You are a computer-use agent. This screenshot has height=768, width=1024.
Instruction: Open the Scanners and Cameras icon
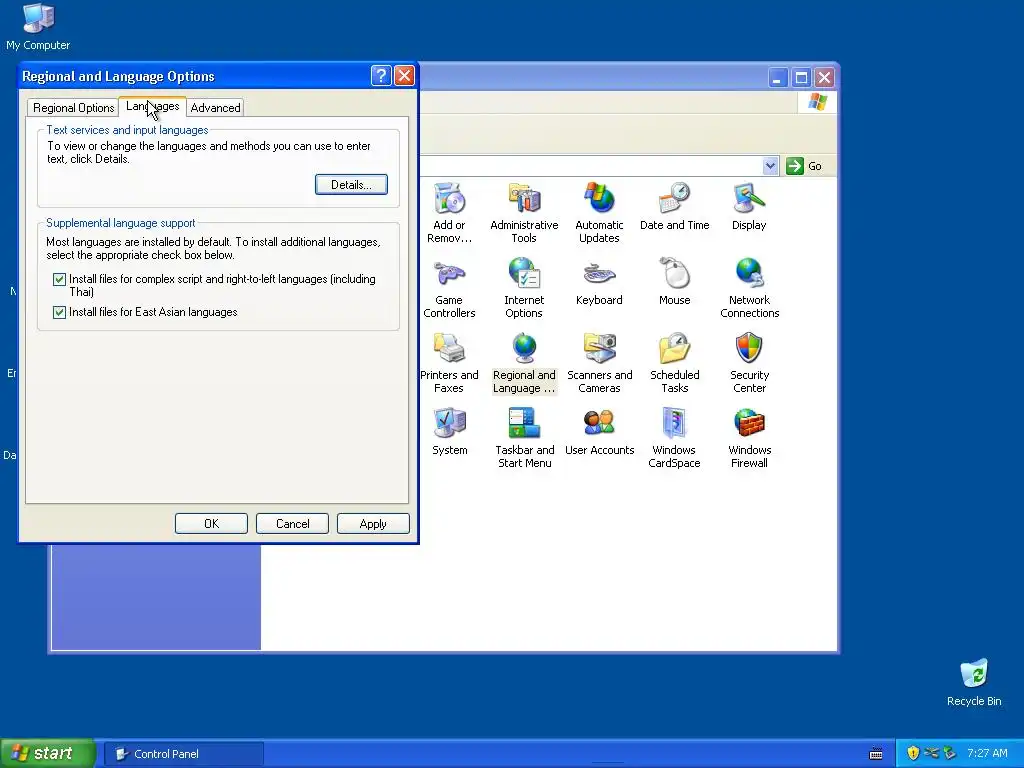[x=599, y=363]
